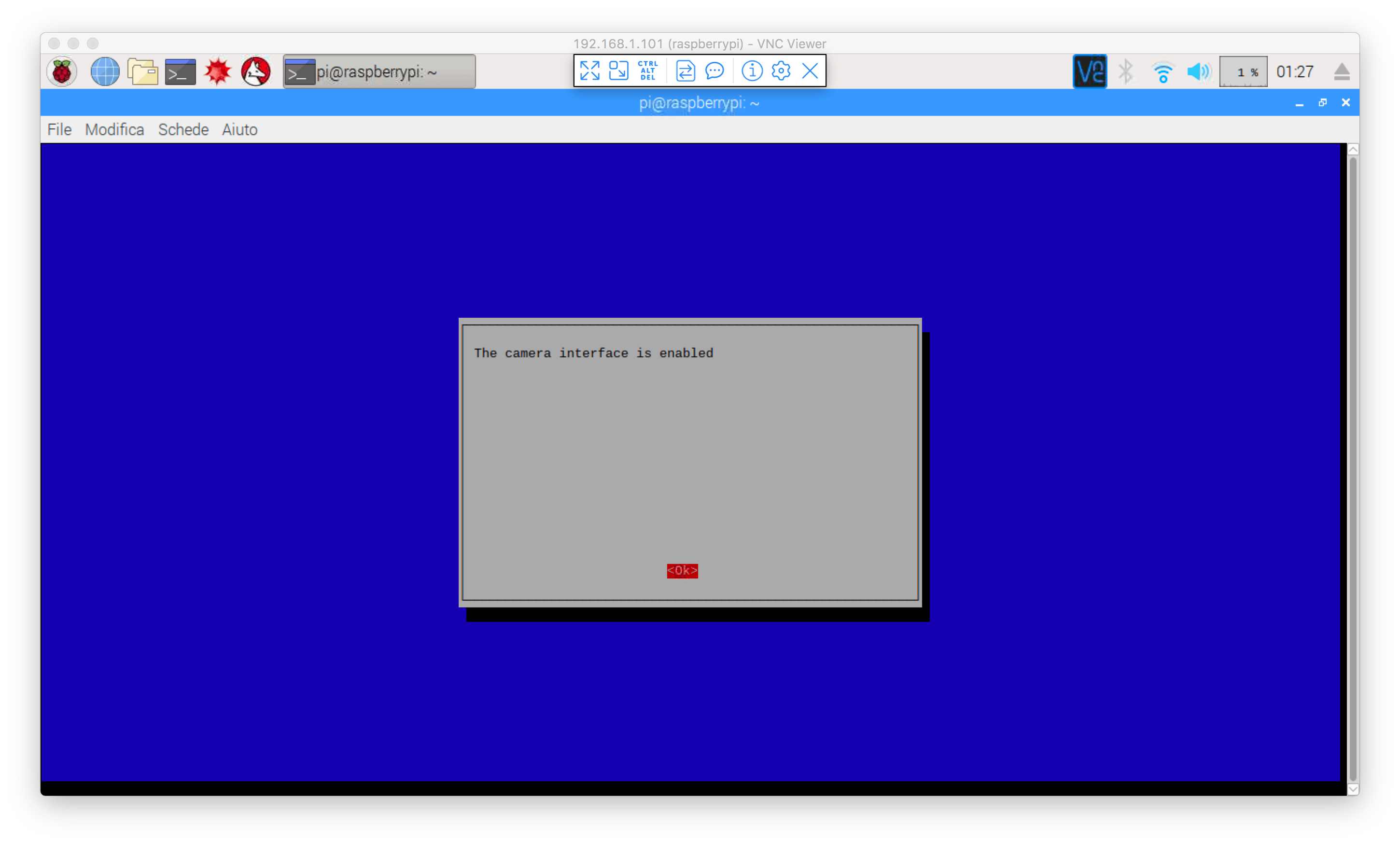
Task: Close VNC connection via toolbar X
Action: pos(810,70)
